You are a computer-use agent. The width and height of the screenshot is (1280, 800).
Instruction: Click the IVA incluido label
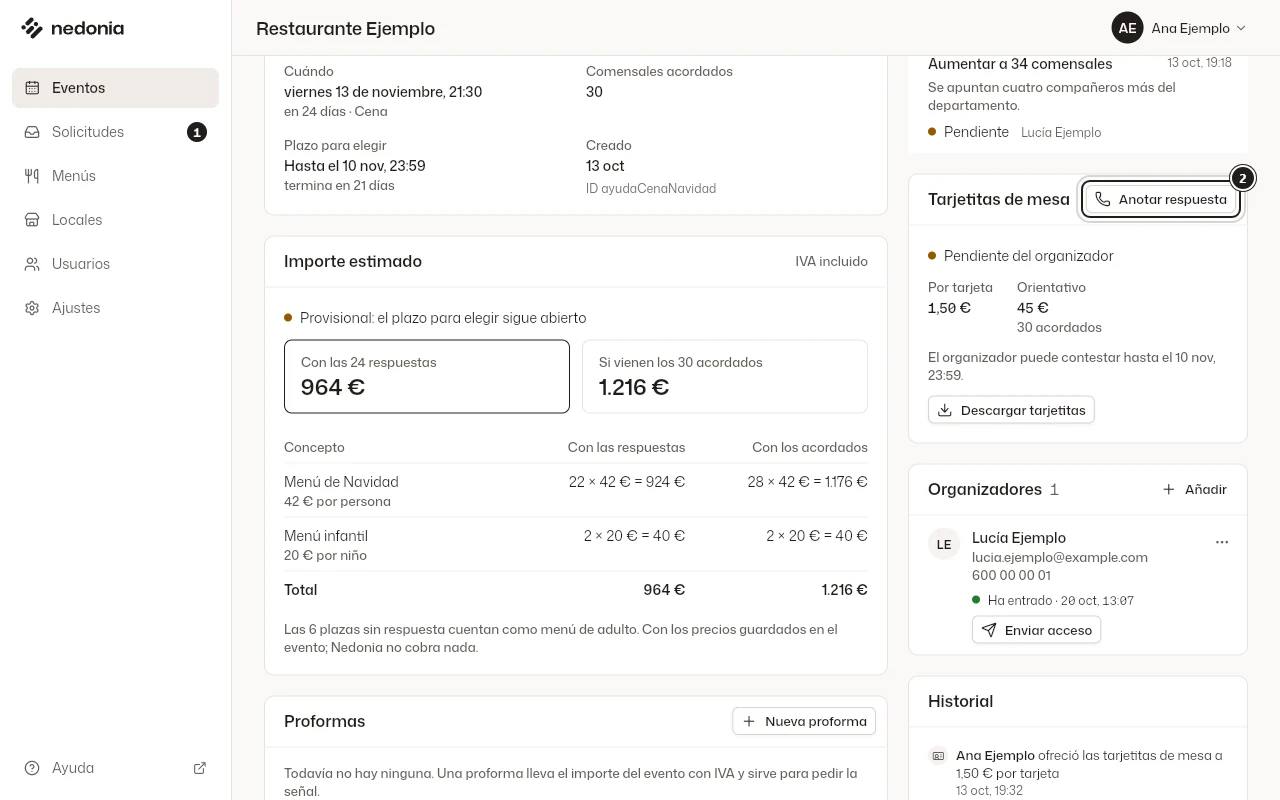[832, 261]
